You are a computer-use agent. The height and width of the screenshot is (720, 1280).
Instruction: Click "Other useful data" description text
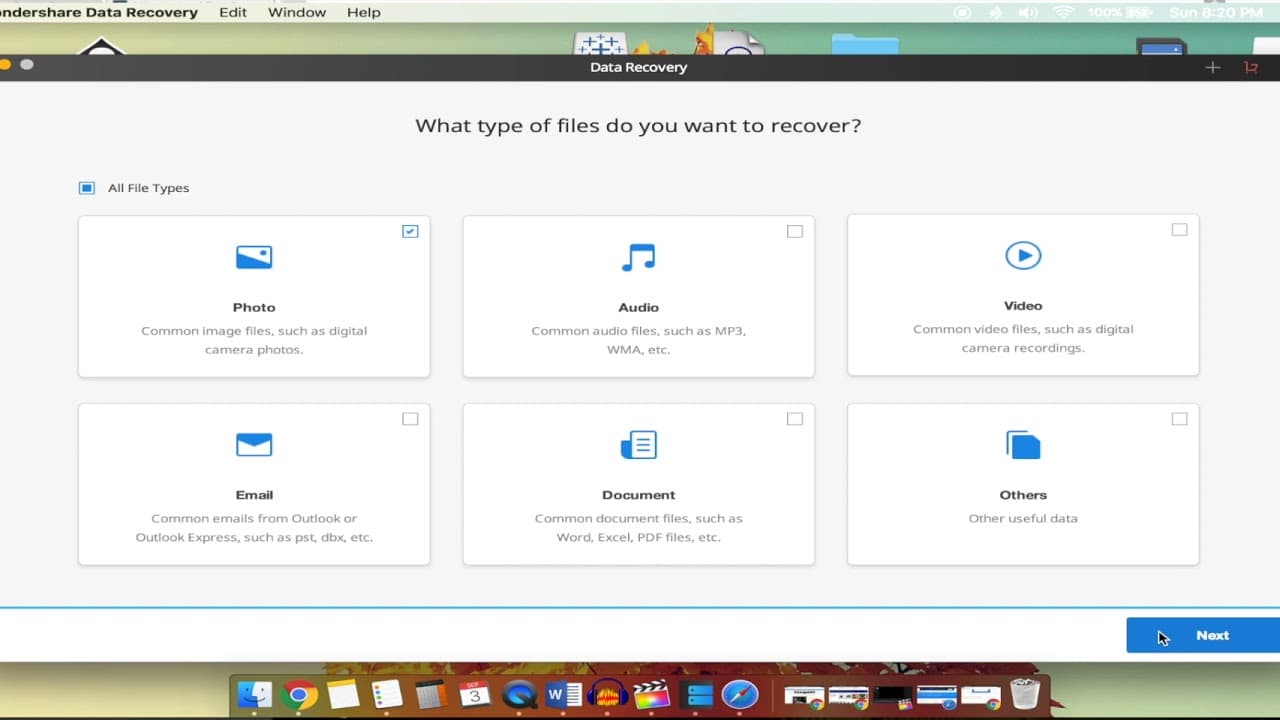click(1023, 518)
